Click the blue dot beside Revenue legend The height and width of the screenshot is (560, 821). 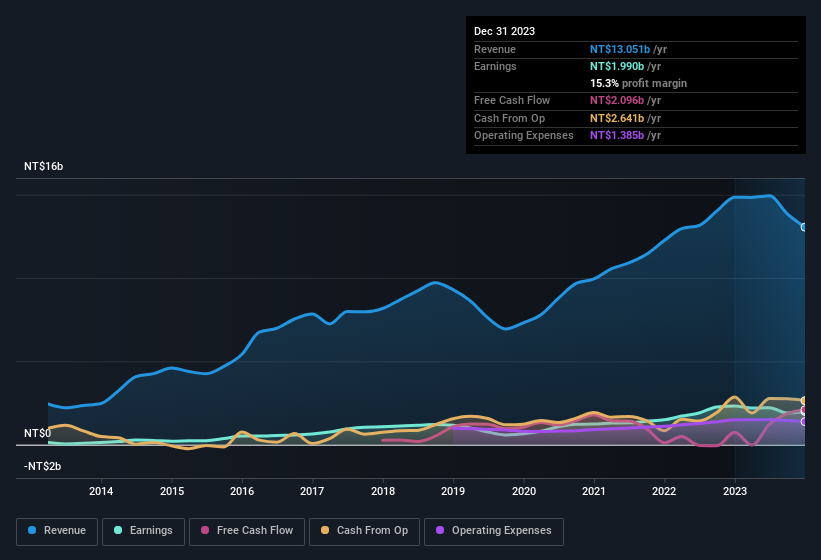[32, 531]
